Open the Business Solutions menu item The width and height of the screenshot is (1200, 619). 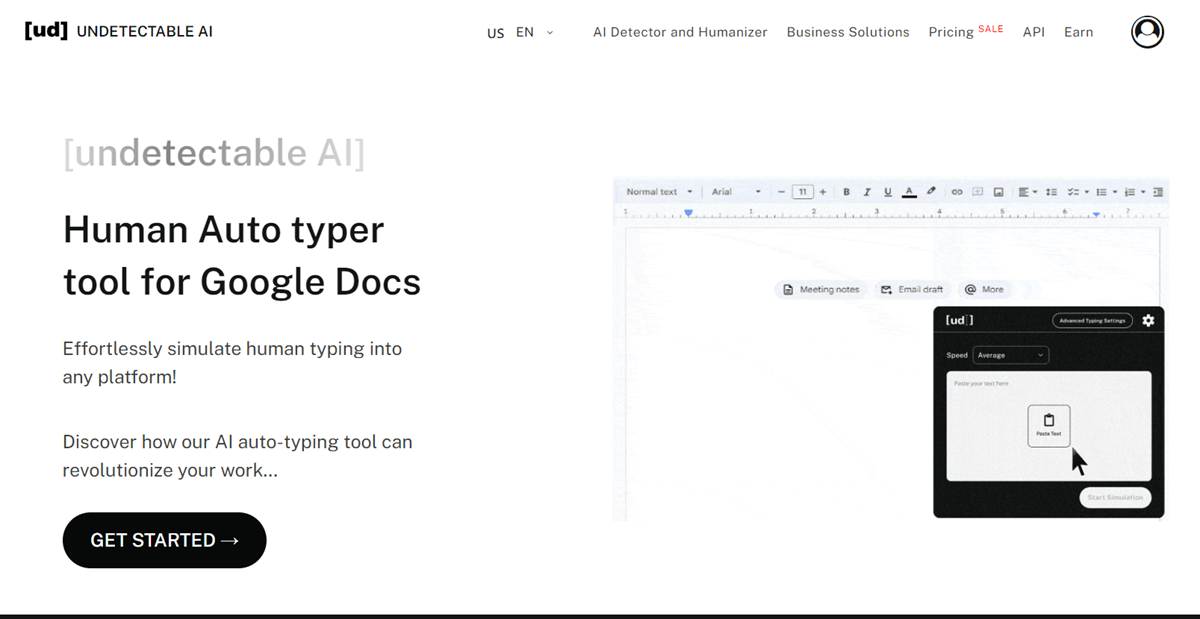(x=848, y=32)
